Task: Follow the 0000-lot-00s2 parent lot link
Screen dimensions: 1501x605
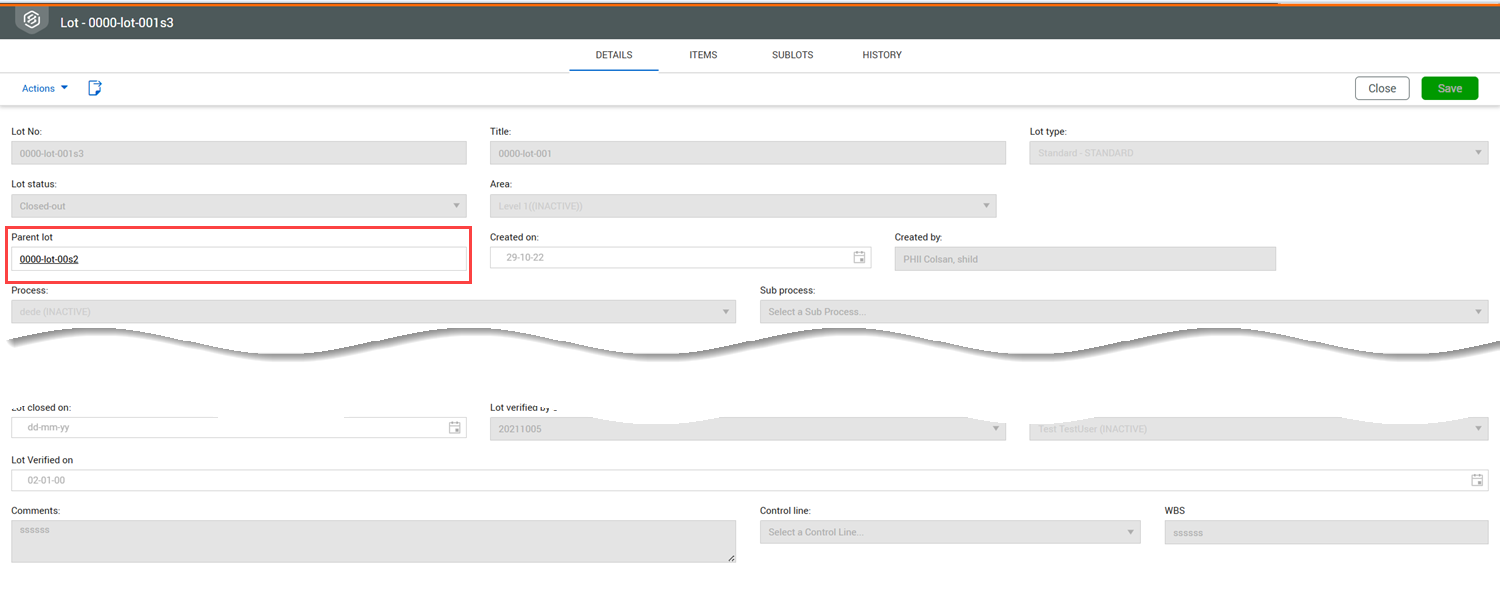Action: (49, 259)
